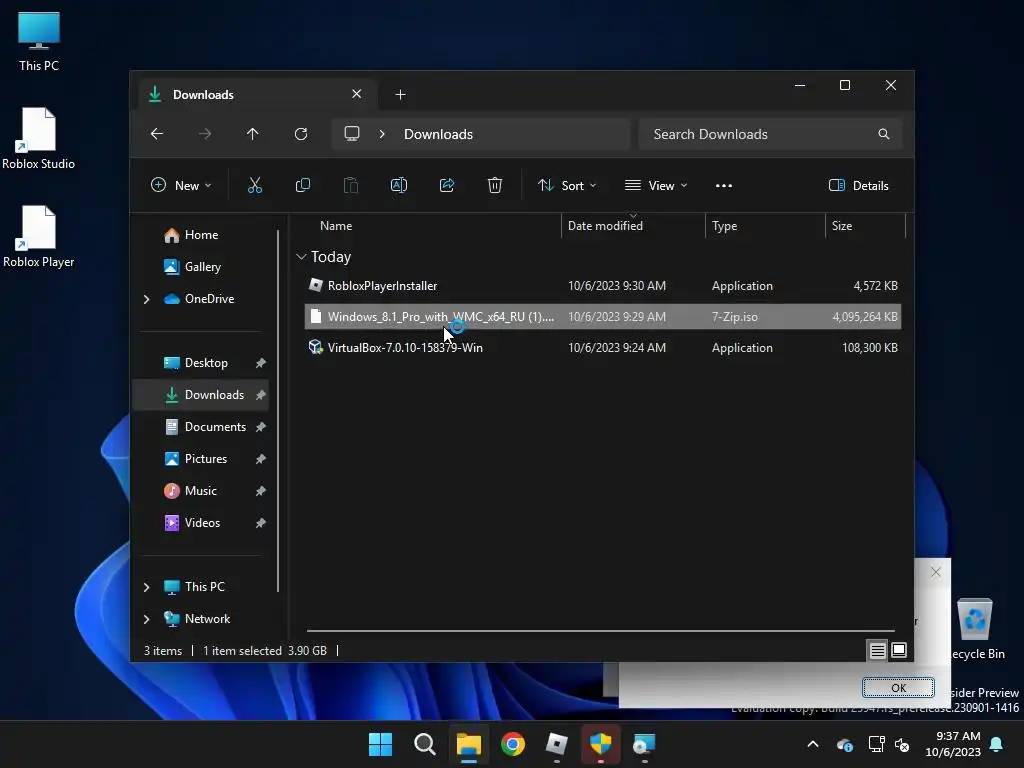
Task: Select This PC desktop icon
Action: point(39,41)
